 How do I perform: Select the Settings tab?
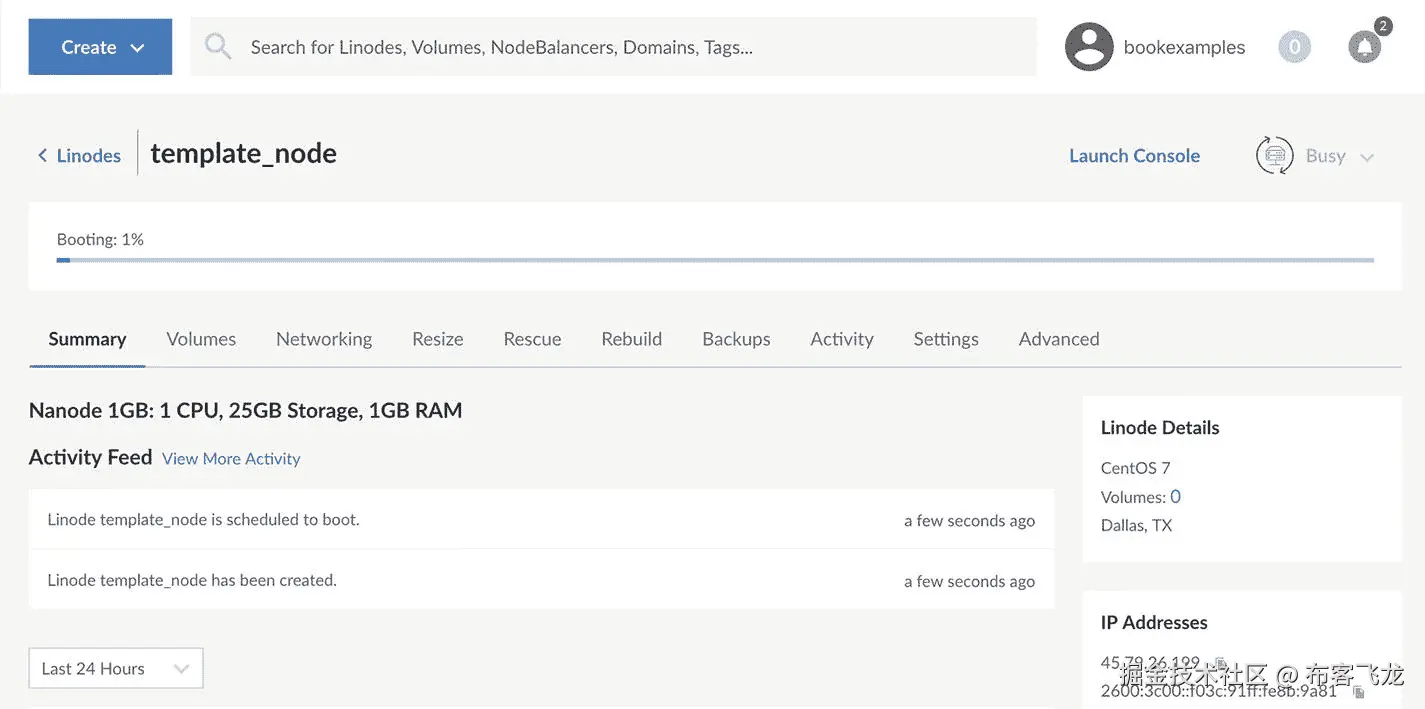(945, 339)
